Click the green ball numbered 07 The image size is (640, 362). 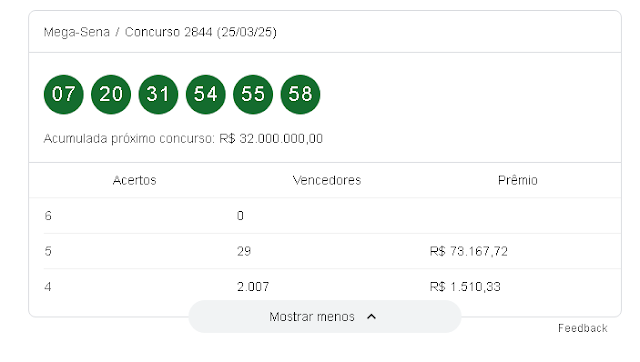pos(64,94)
